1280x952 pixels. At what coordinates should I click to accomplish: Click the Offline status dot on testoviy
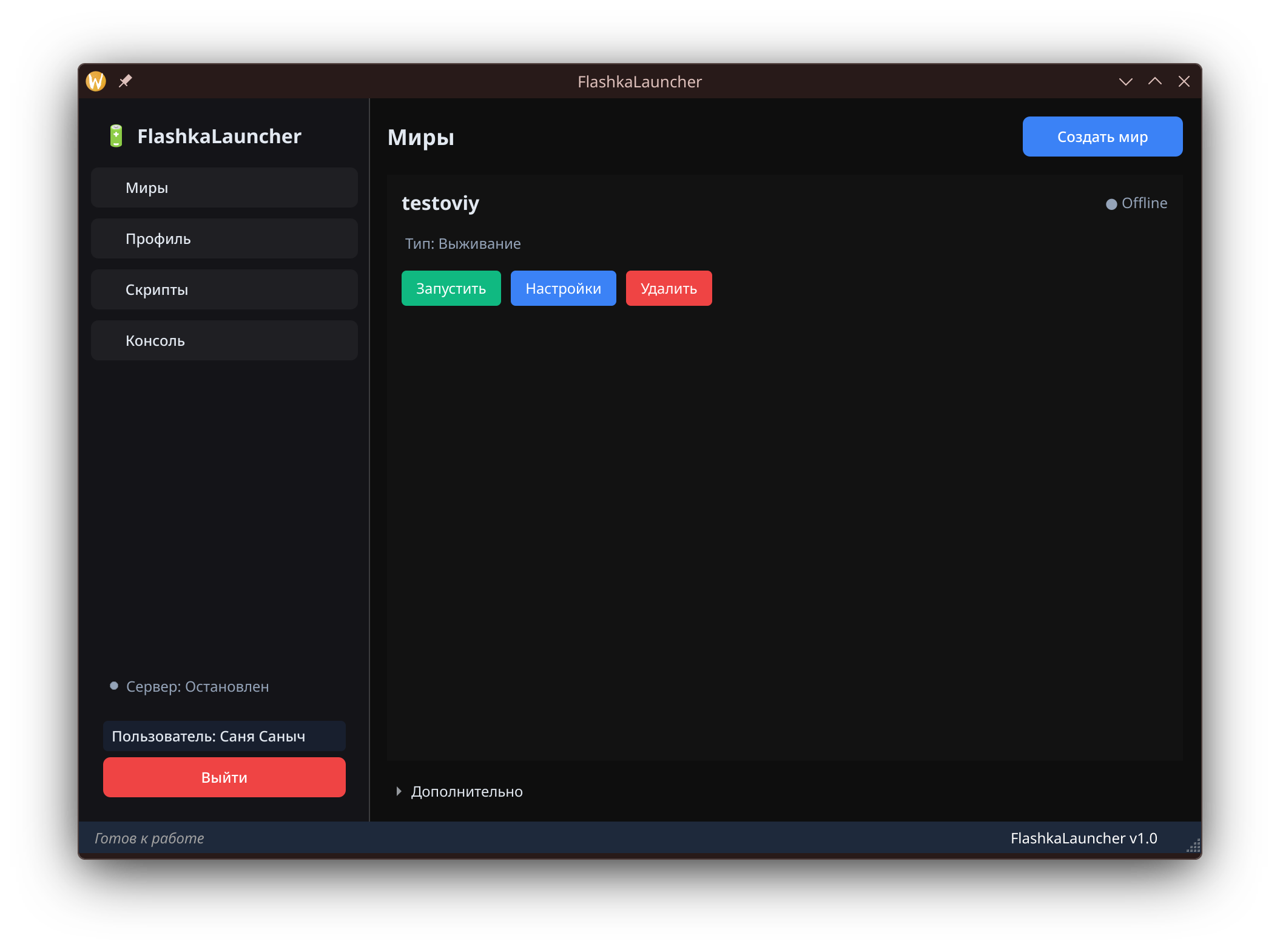(1111, 204)
